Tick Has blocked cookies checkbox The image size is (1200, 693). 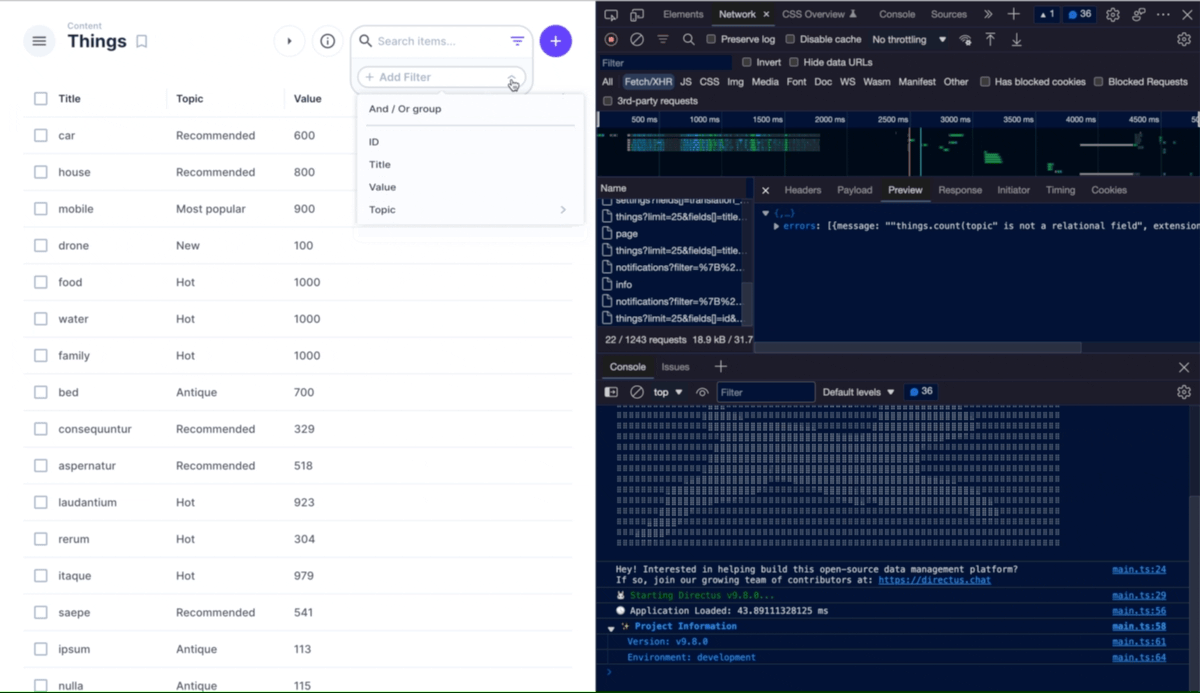pos(985,81)
